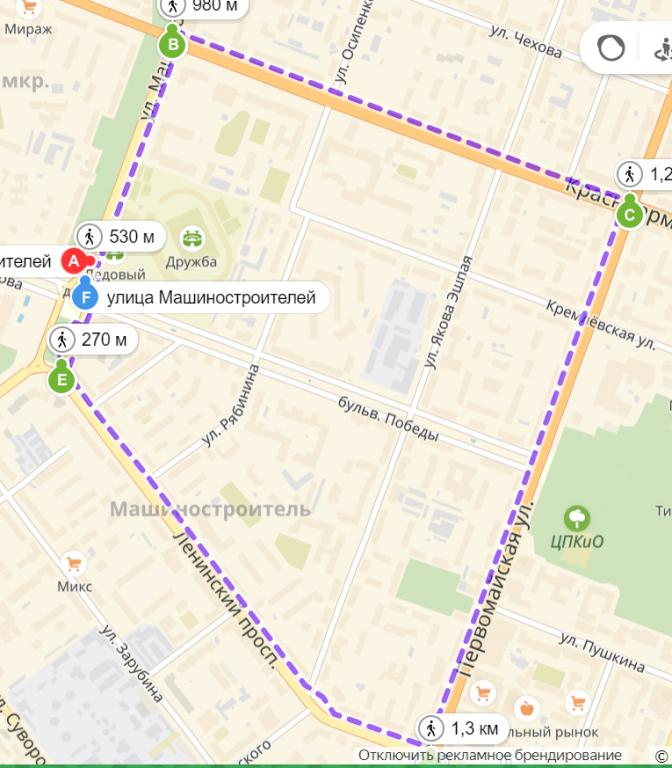The image size is (672, 768).
Task: Select the 980 м walking segment label
Action: click(x=203, y=7)
